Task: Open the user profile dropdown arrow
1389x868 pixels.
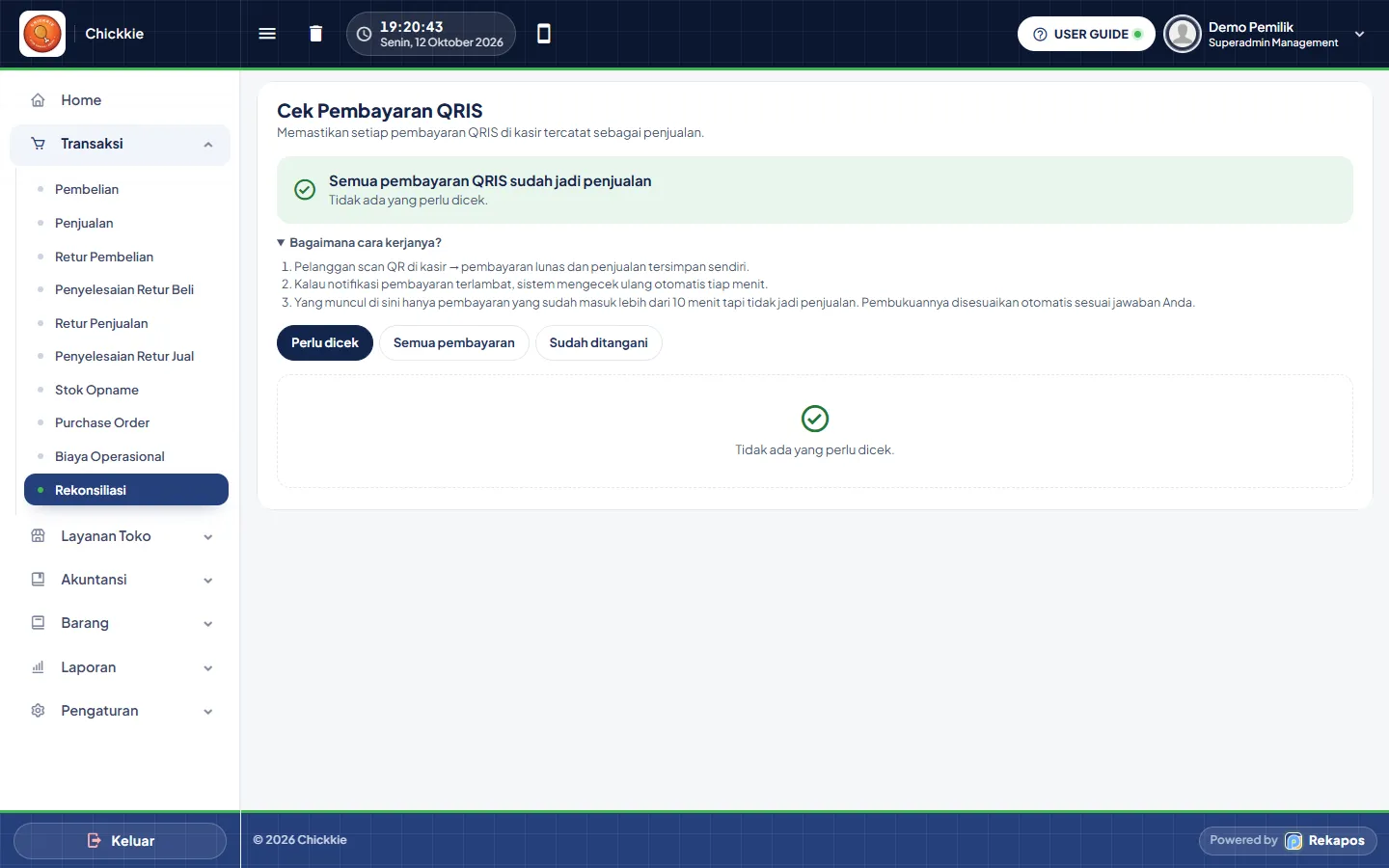Action: [x=1360, y=34]
